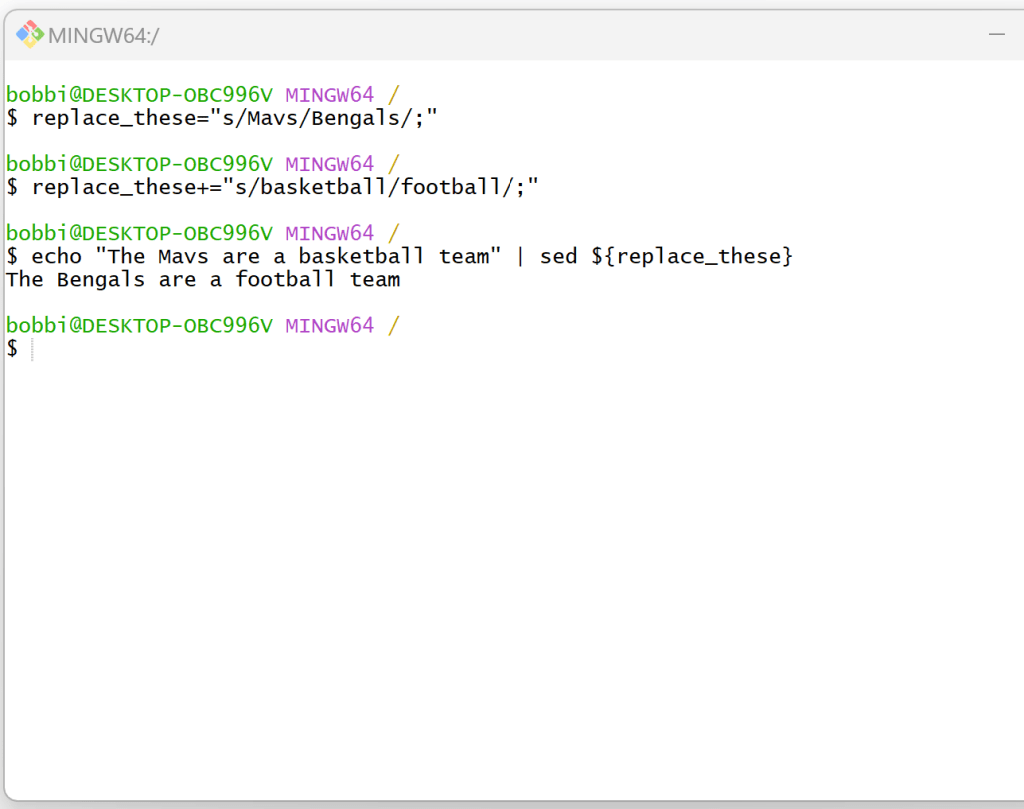
Task: Click the green username in the third prompt
Action: click(137, 232)
